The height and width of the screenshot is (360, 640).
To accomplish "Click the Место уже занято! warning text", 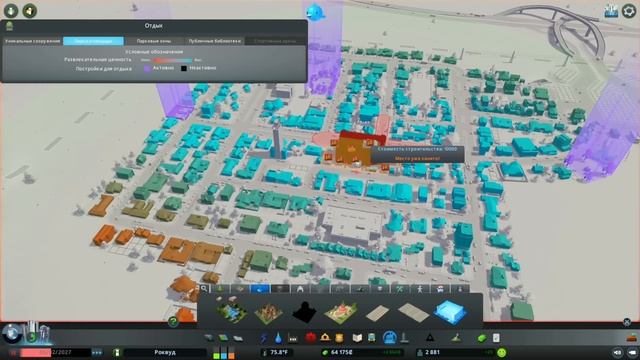I will point(418,158).
